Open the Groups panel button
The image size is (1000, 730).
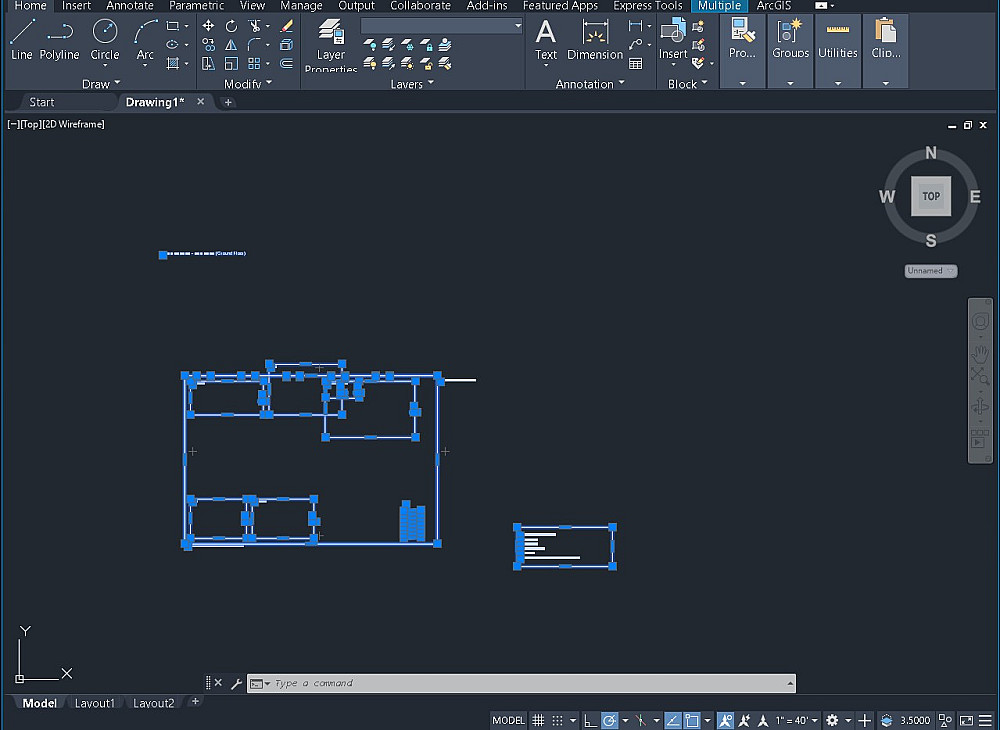(790, 51)
